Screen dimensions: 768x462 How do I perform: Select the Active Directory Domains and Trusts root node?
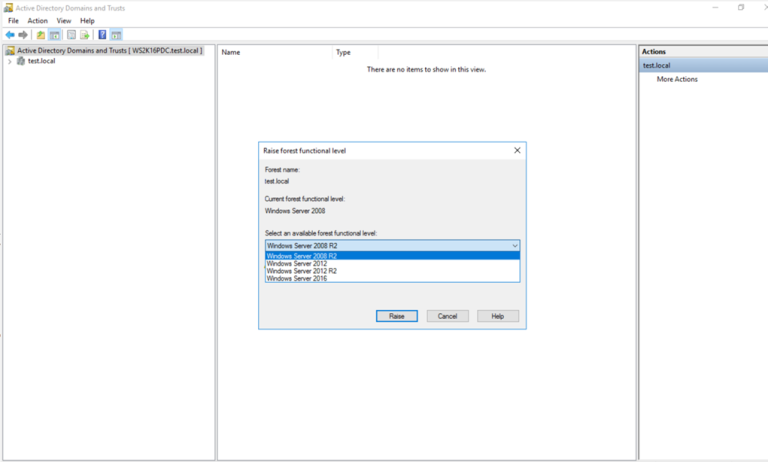pyautogui.click(x=108, y=50)
